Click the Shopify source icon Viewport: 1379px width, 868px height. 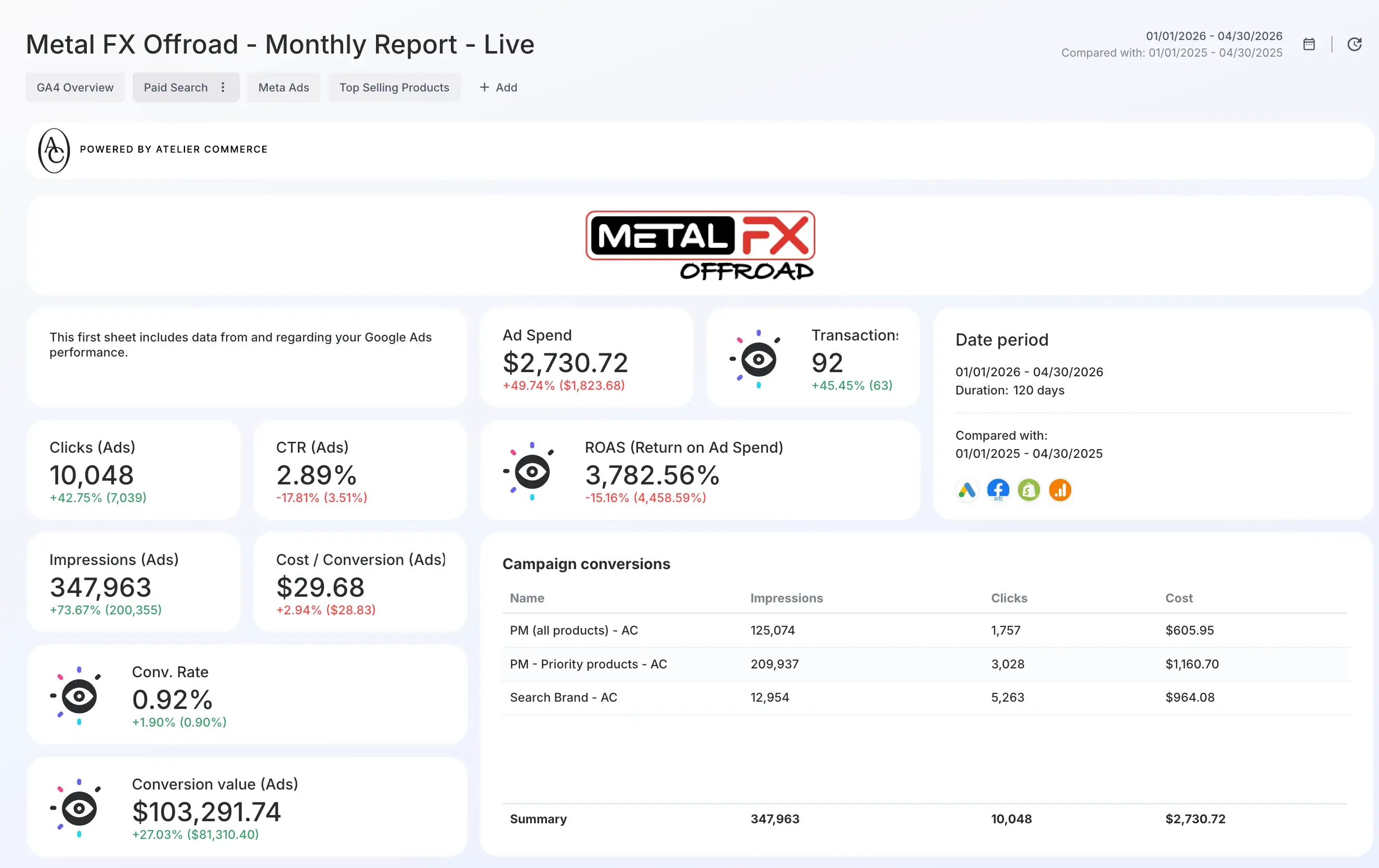tap(1029, 490)
